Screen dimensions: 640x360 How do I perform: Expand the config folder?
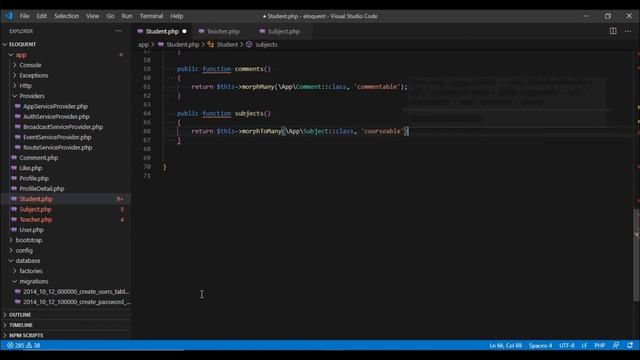click(24, 250)
